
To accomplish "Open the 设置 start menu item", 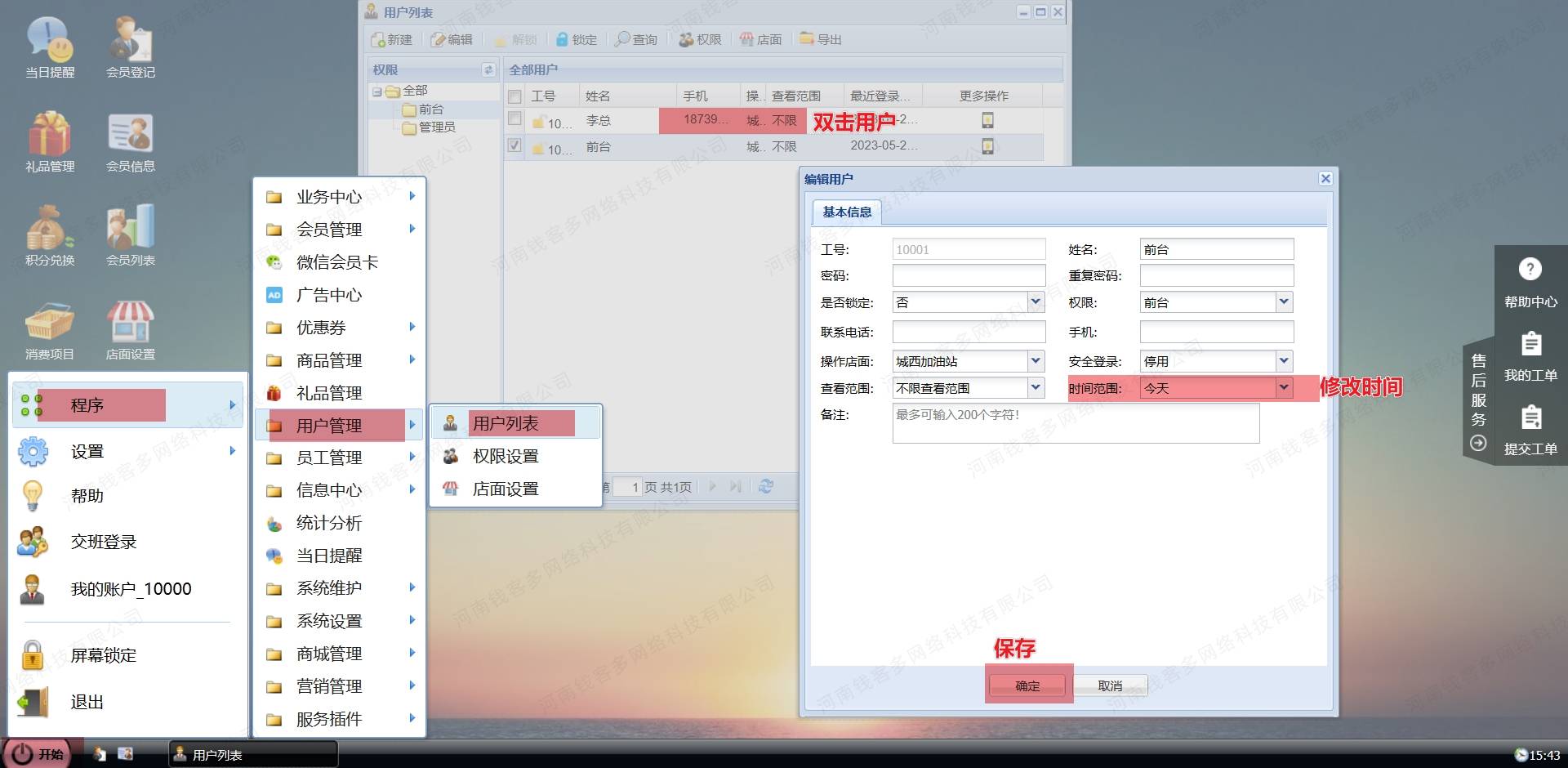I will tap(128, 451).
